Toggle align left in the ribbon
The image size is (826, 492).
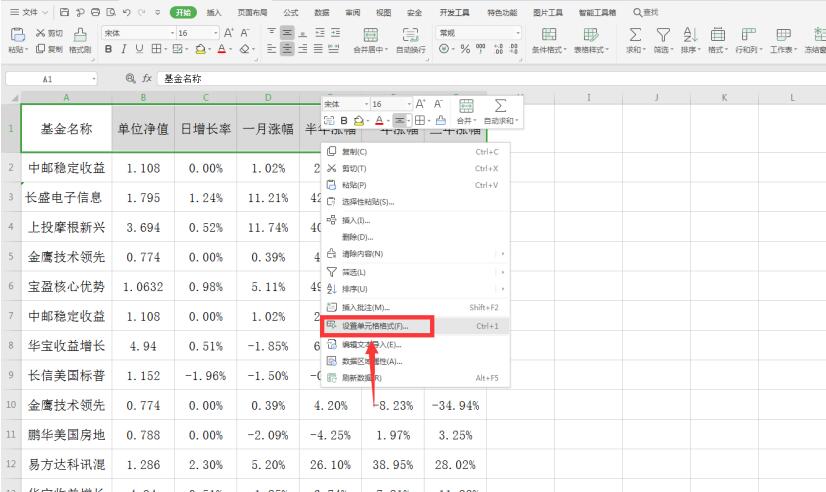[x=271, y=49]
